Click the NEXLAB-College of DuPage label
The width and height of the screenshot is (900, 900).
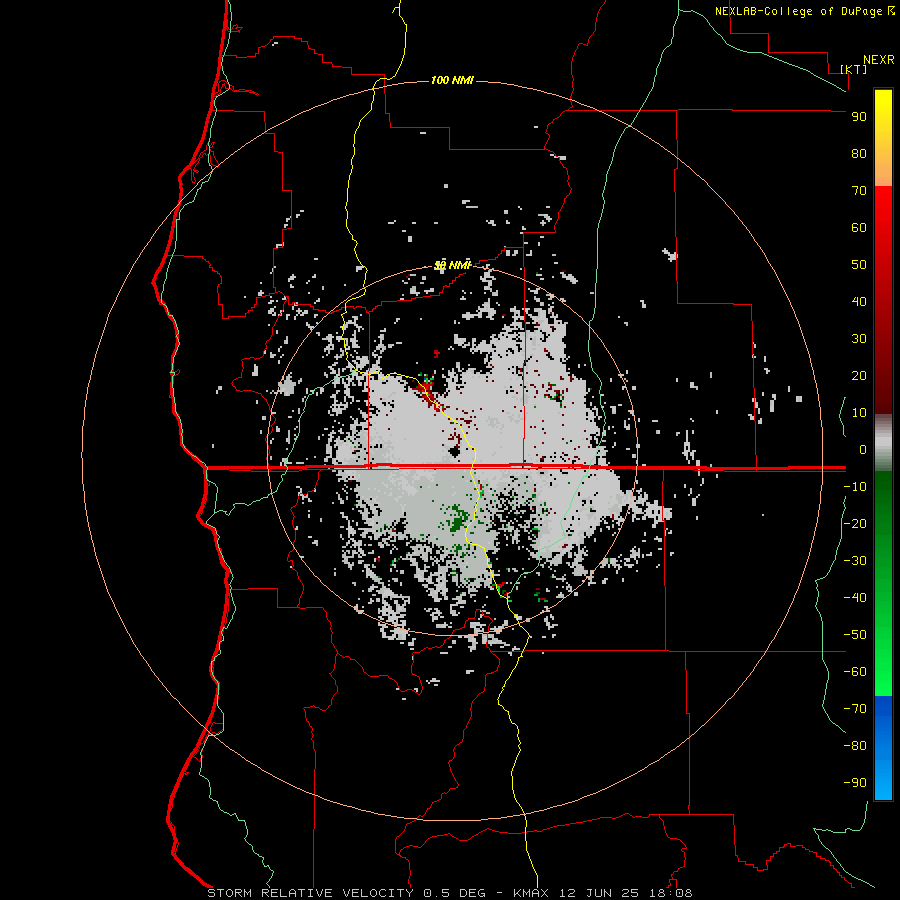point(798,11)
